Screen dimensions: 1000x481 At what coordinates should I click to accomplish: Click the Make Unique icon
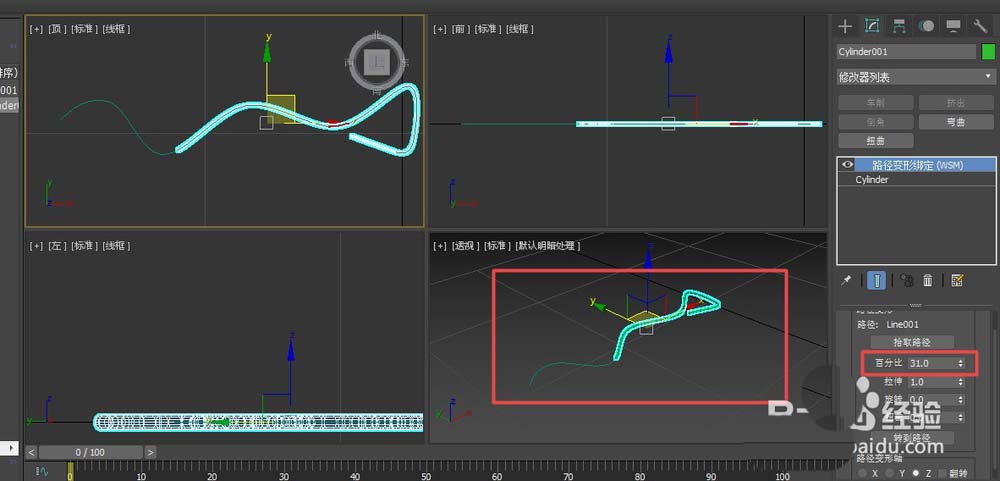906,281
